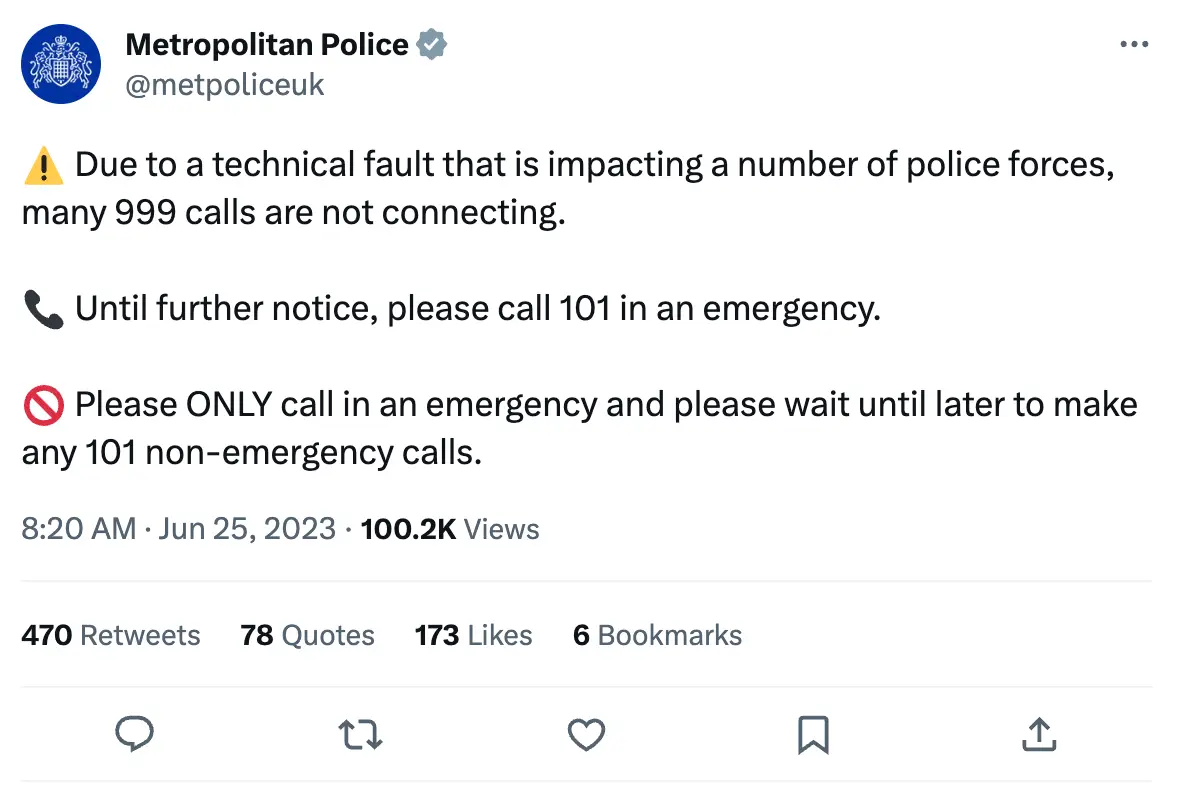Reply to the Metropolitan Police tweet
This screenshot has height=786, width=1184.
click(133, 735)
